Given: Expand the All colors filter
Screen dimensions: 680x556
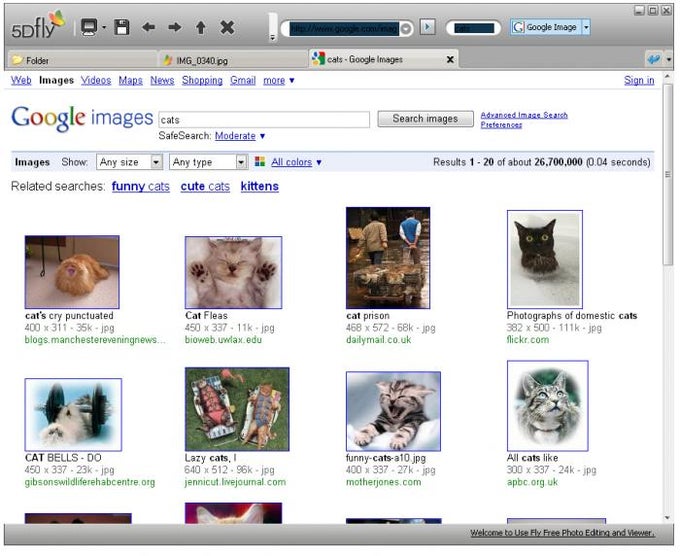Looking at the screenshot, I should [296, 162].
